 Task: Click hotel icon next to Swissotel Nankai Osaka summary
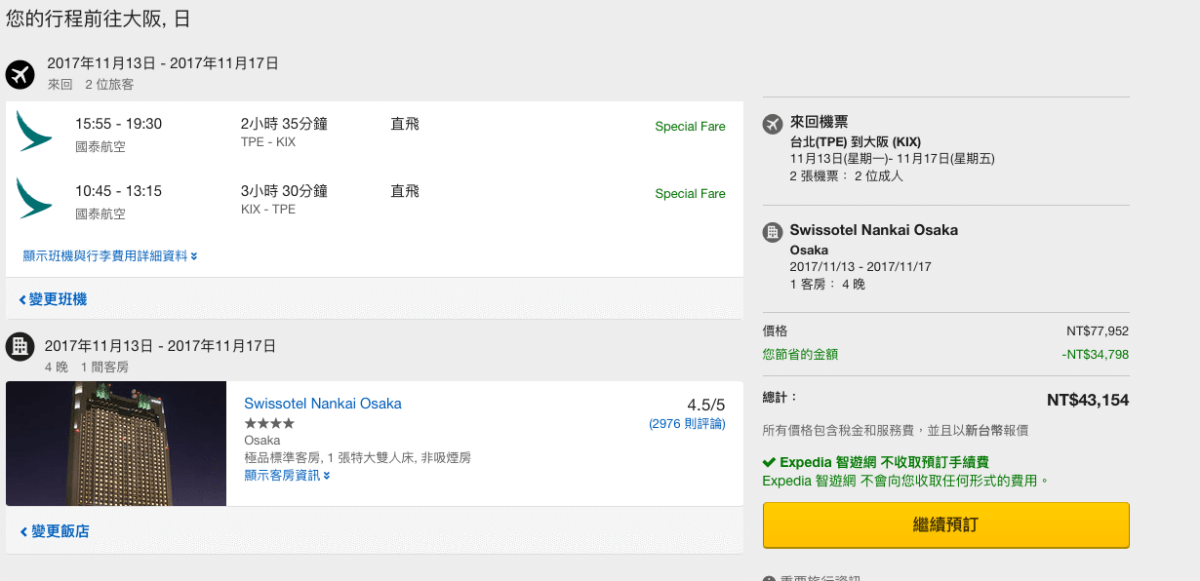772,232
